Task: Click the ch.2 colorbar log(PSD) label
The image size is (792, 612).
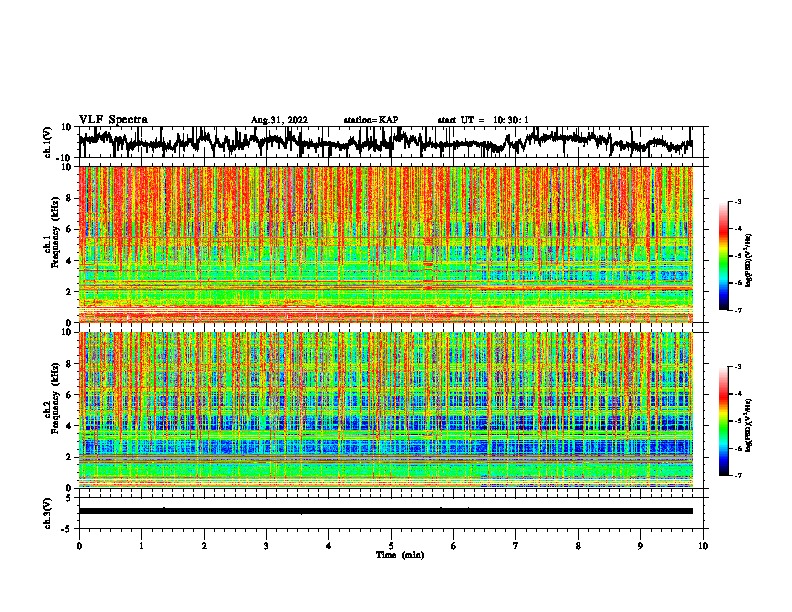Action: pyautogui.click(x=748, y=425)
